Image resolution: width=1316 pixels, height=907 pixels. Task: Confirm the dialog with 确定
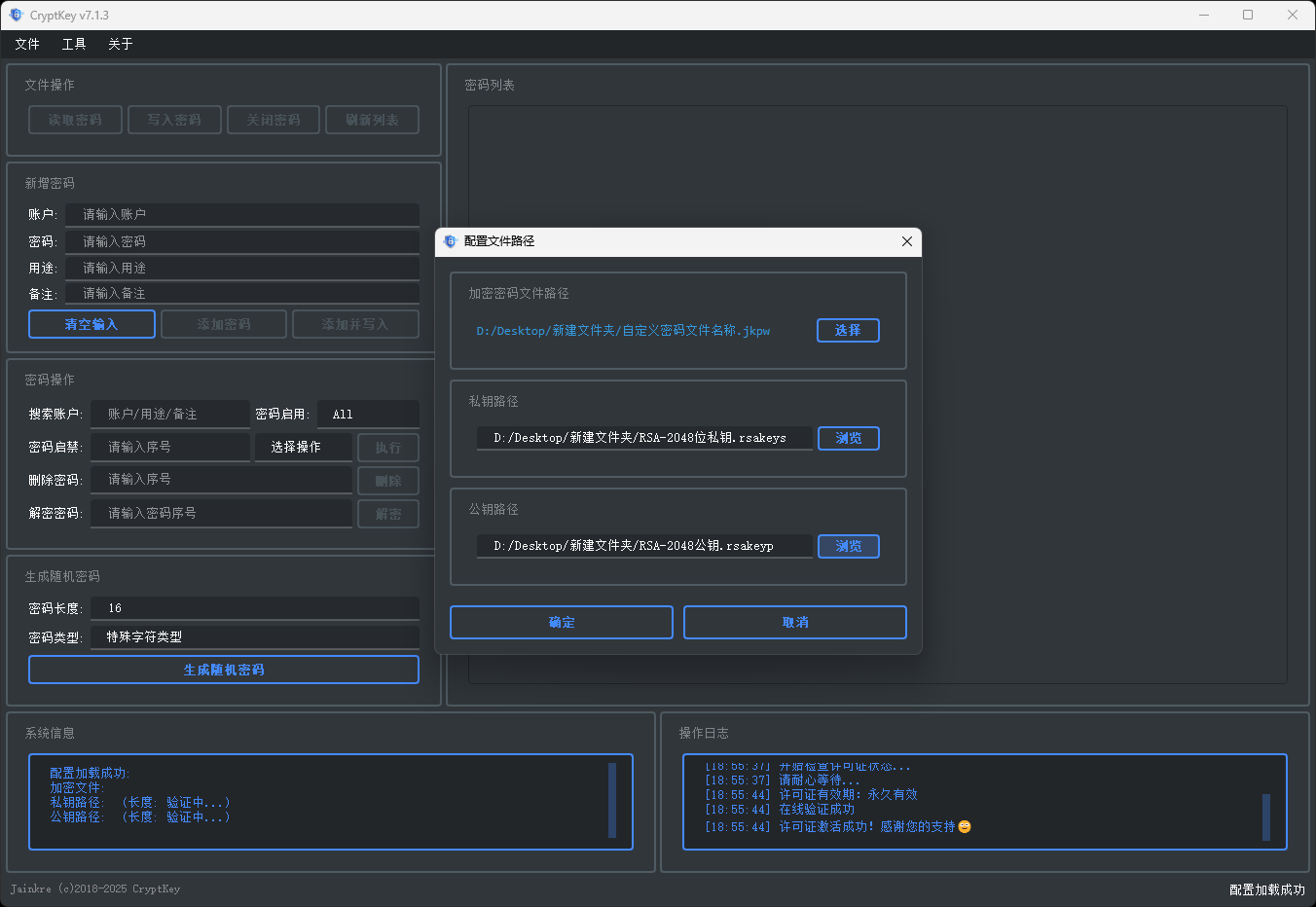562,622
